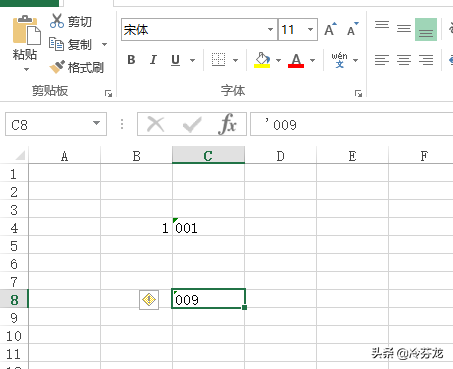Toggle Underline formatting
The height and width of the screenshot is (369, 453).
175,60
